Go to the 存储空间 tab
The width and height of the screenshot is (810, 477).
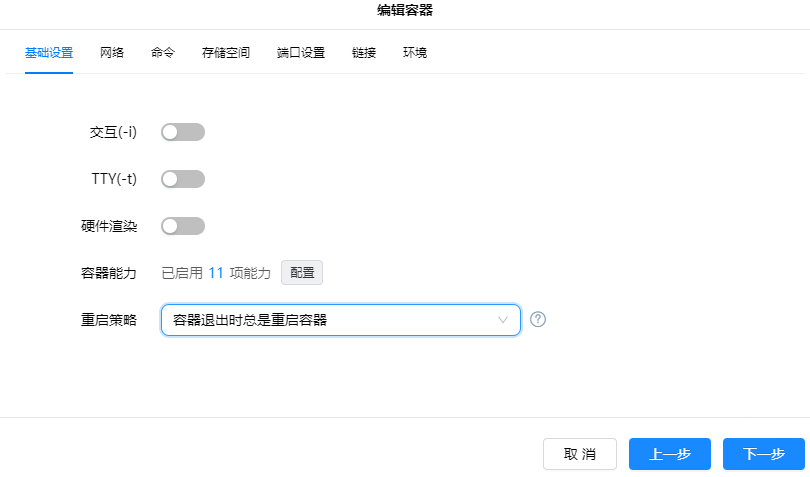click(x=225, y=53)
